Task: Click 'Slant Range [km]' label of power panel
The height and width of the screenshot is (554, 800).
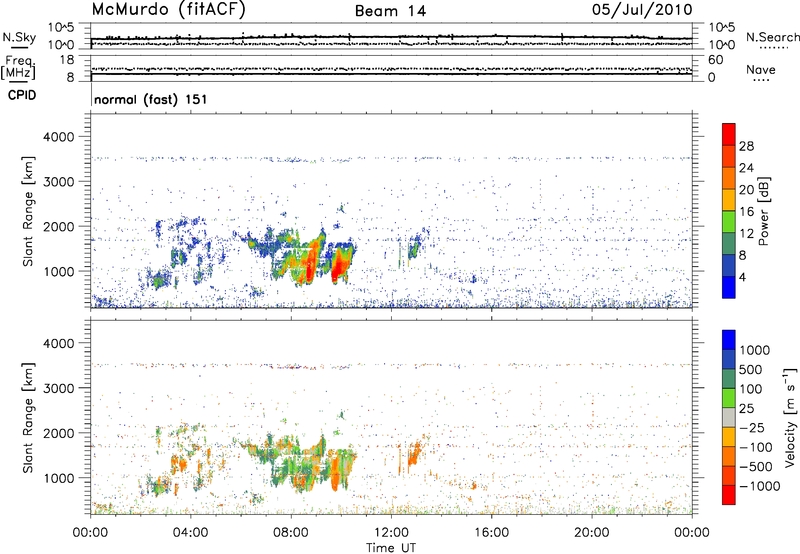Action: click(28, 211)
